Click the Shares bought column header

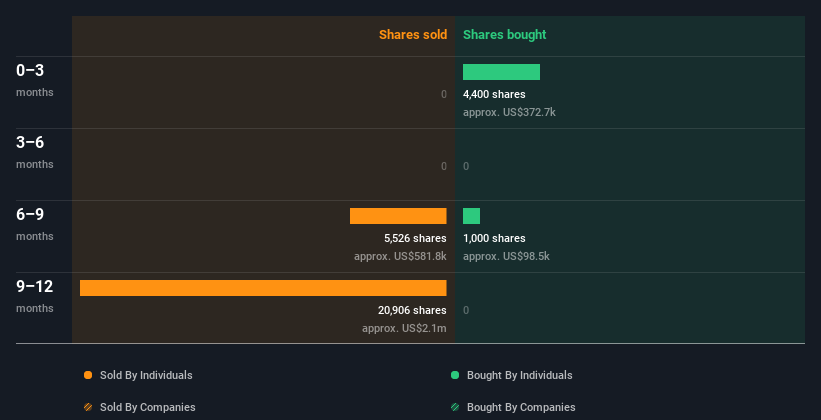point(504,35)
